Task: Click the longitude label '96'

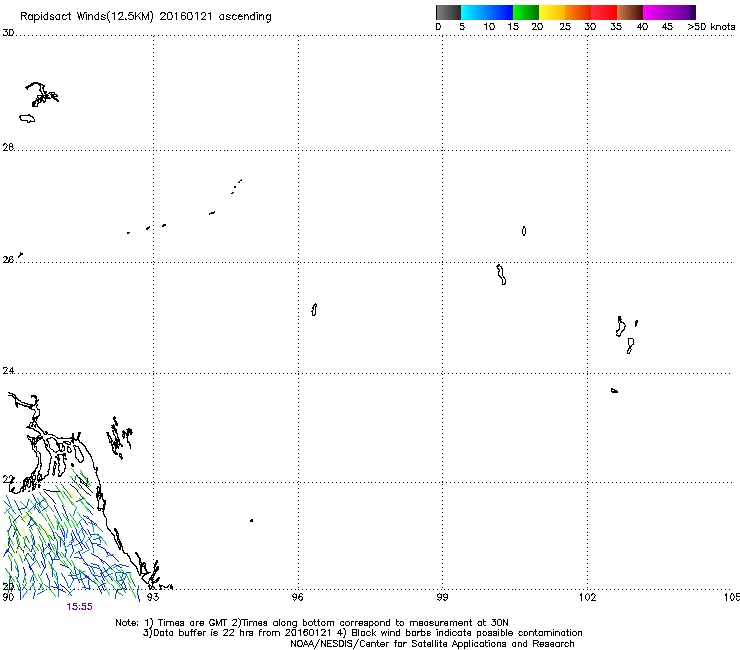Action: (x=297, y=597)
